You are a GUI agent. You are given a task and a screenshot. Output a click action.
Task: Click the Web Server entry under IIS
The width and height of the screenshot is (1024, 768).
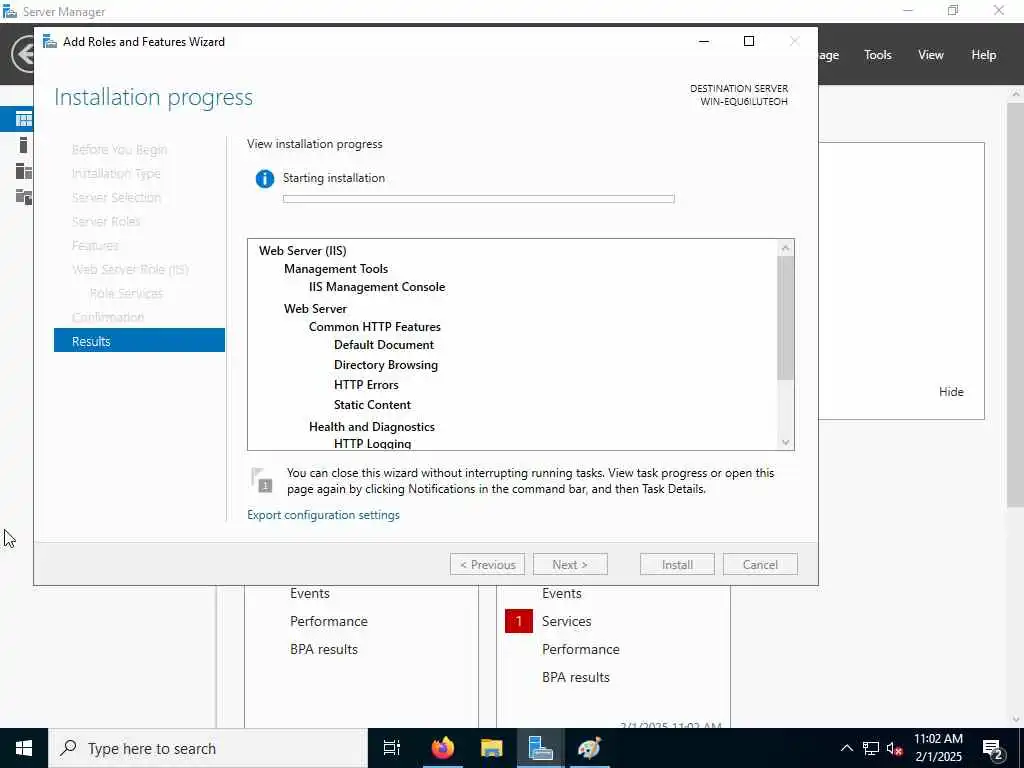click(x=315, y=309)
